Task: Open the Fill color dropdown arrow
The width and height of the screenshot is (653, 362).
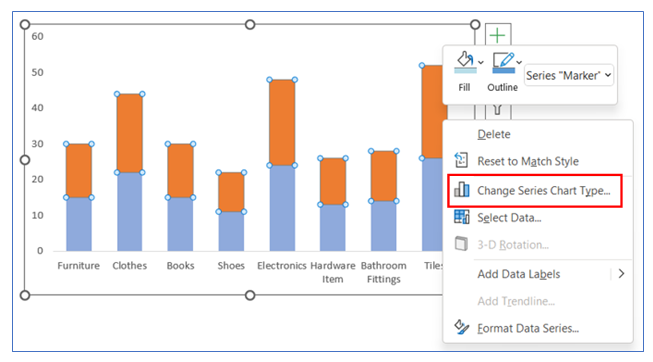Action: [481, 62]
